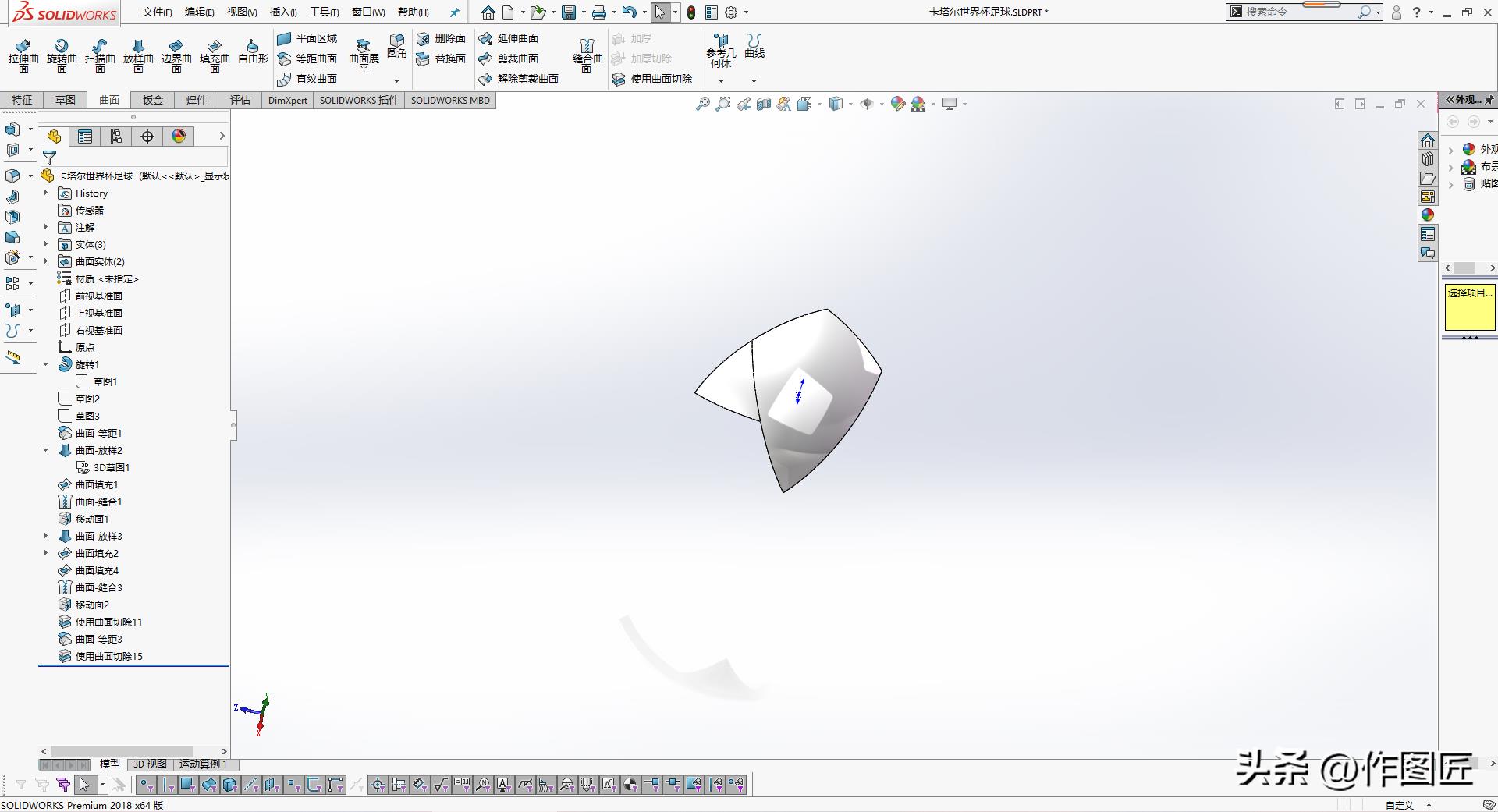Choose the 填充曲面 filled surface tool
The height and width of the screenshot is (812, 1498).
click(x=215, y=55)
